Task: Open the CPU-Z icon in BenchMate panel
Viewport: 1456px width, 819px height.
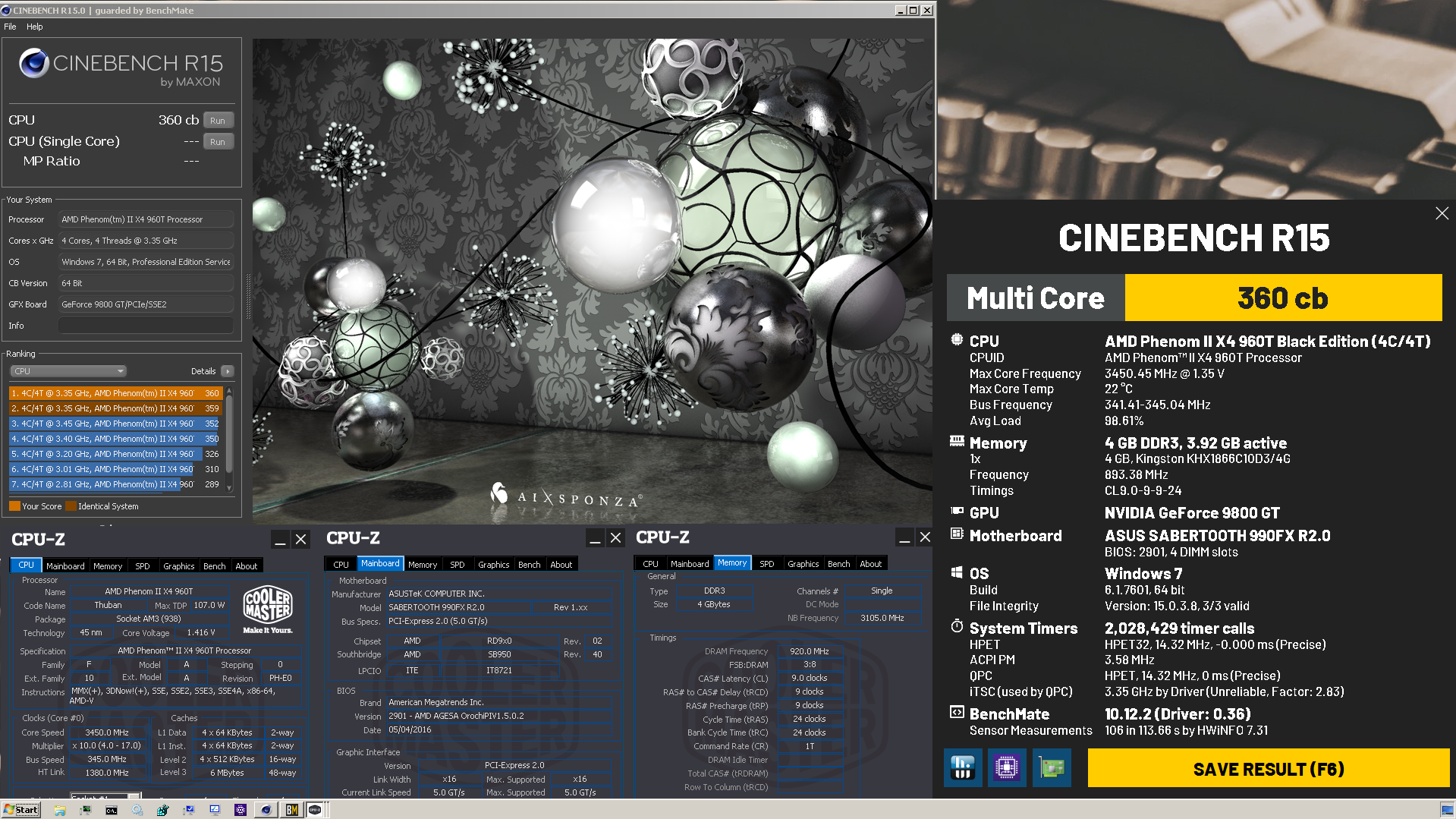Action: 1007,768
